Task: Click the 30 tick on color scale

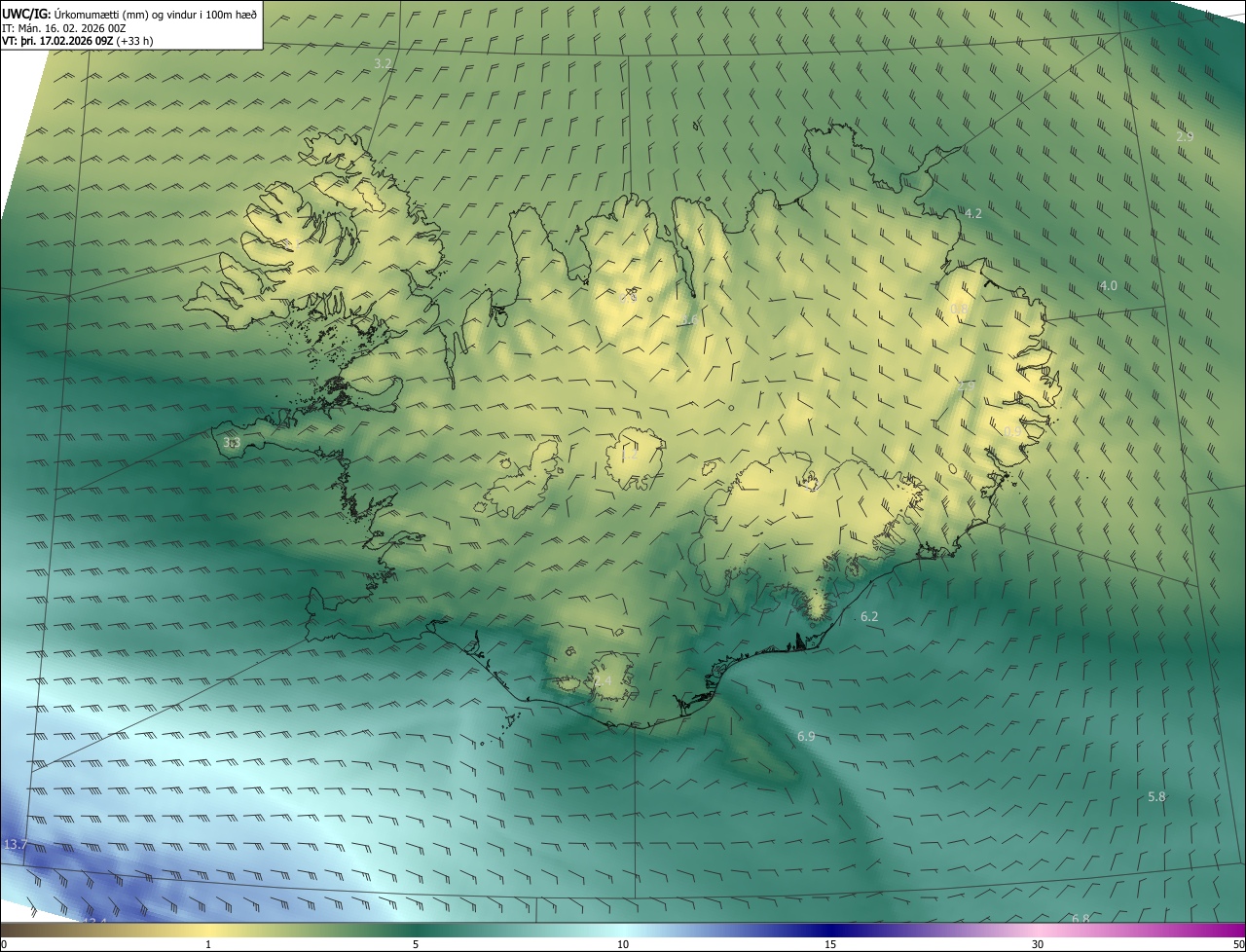Action: pyautogui.click(x=1038, y=944)
